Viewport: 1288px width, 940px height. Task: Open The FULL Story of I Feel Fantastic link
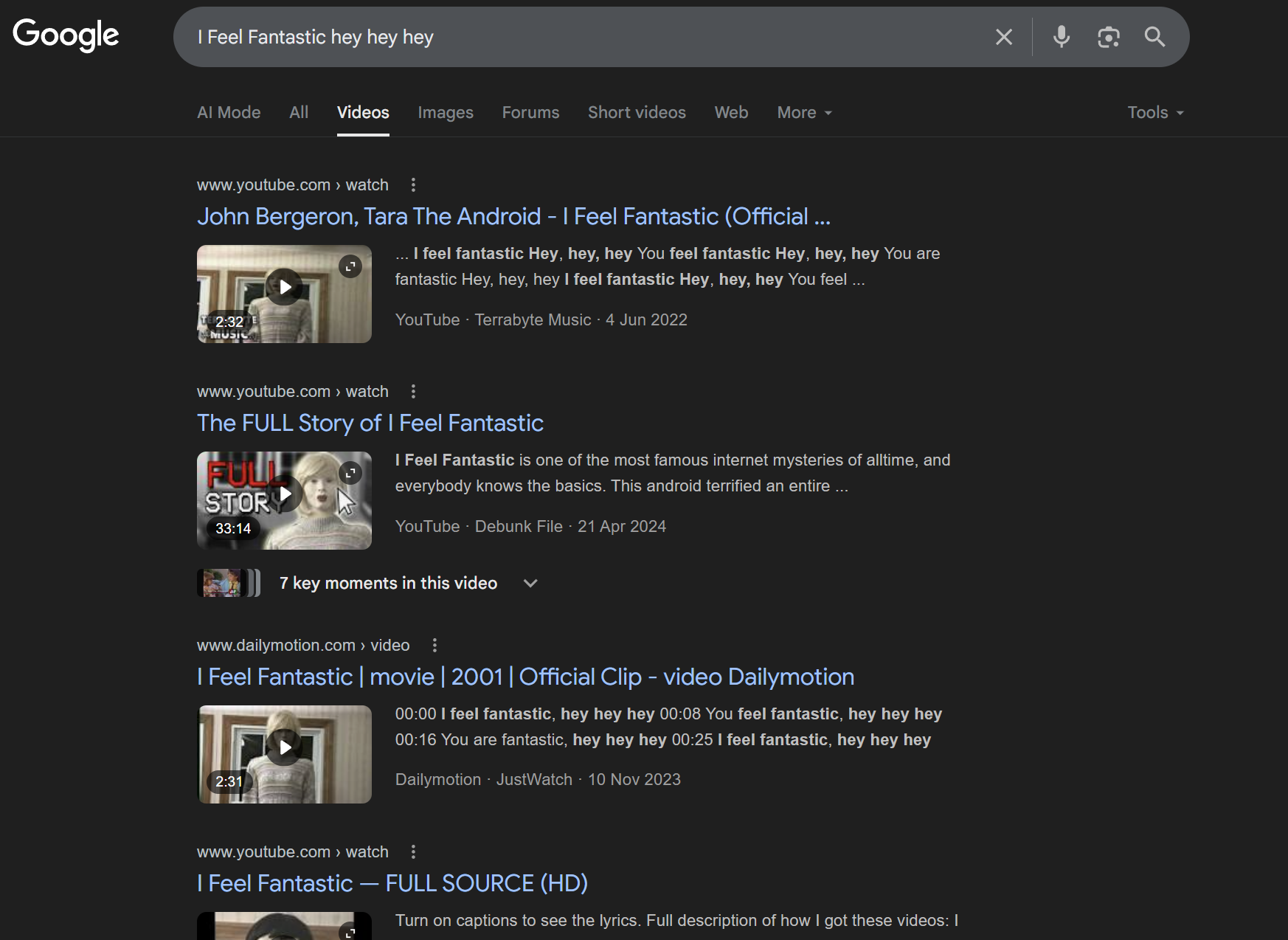pos(370,424)
